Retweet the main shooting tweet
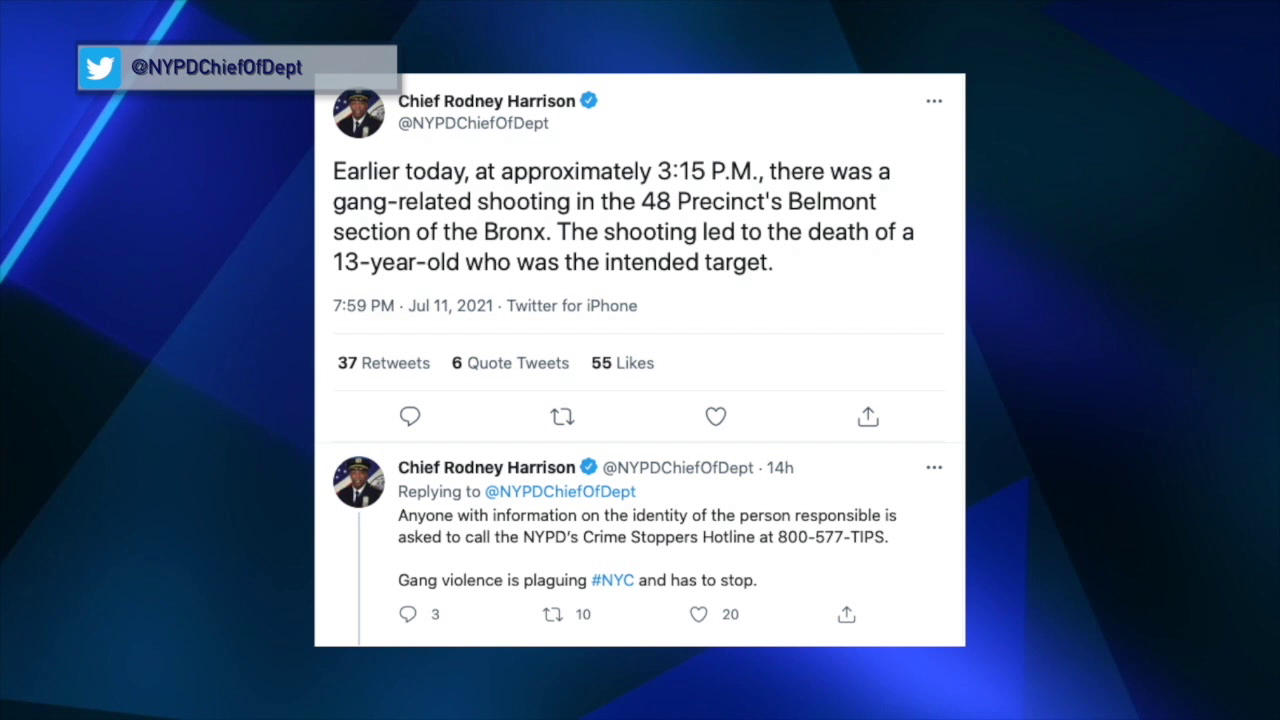 [562, 417]
